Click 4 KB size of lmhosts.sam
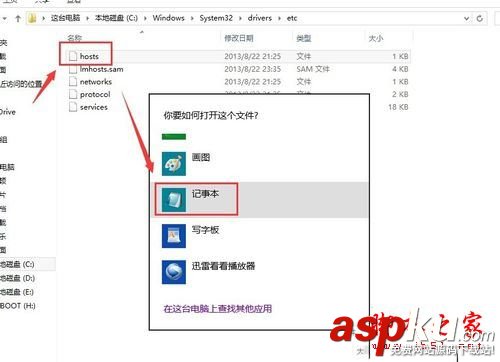Viewport: 500px width, 362px height. point(400,69)
